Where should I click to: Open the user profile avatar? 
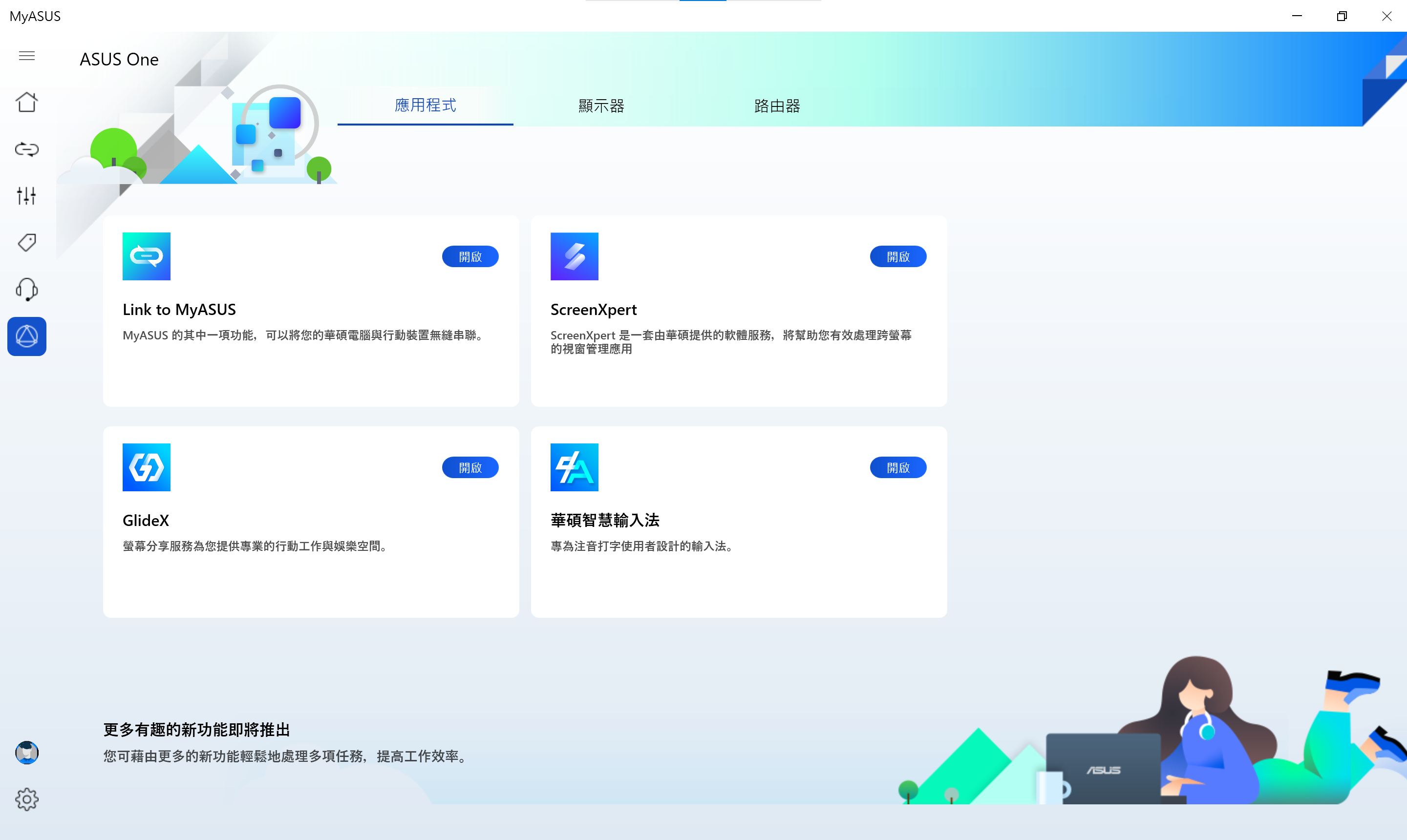click(26, 753)
